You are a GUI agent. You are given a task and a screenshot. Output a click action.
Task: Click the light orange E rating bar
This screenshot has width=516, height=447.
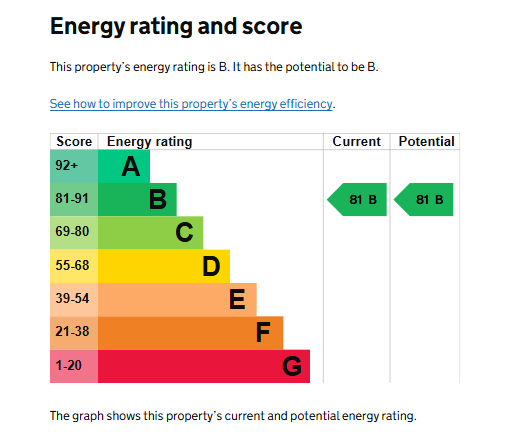[177, 300]
